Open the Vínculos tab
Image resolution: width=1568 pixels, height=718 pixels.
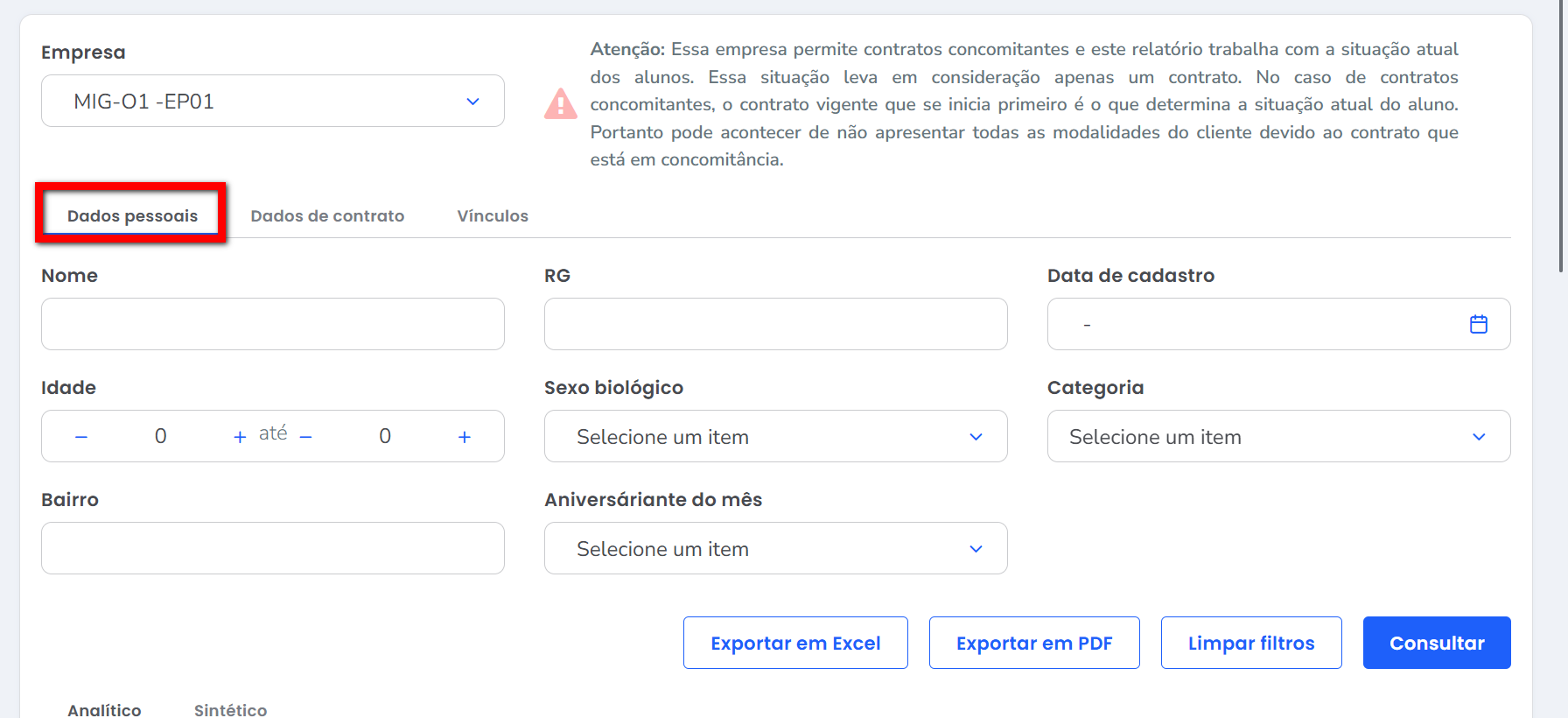click(x=493, y=215)
